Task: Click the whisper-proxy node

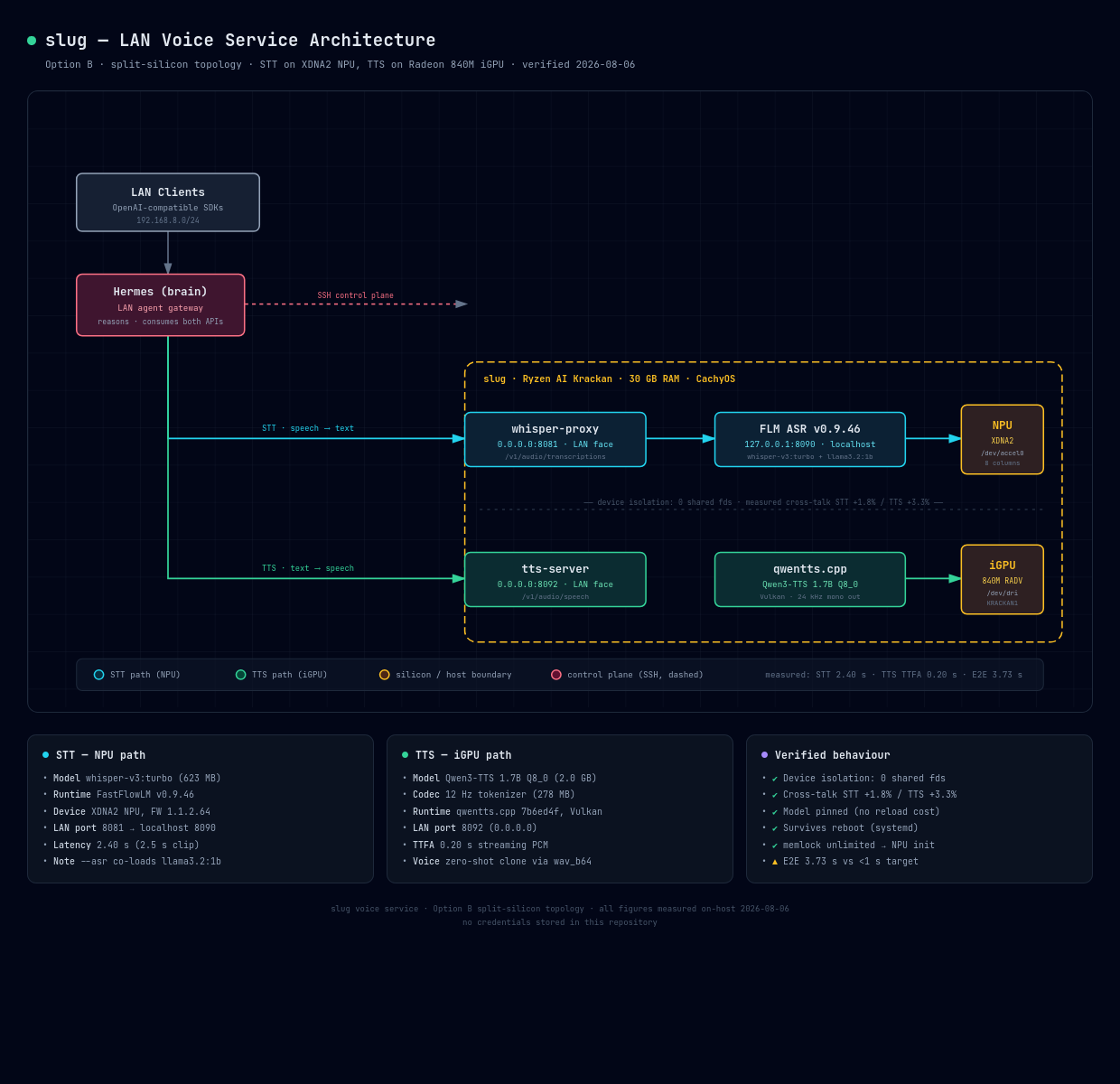Action: pyautogui.click(x=555, y=440)
